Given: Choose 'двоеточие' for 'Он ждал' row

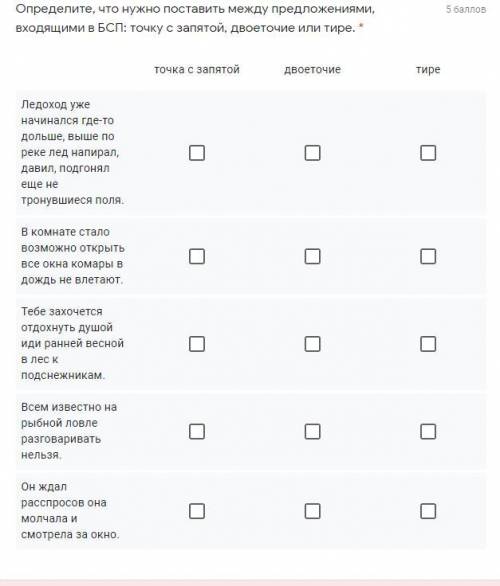Looking at the screenshot, I should [x=312, y=511].
